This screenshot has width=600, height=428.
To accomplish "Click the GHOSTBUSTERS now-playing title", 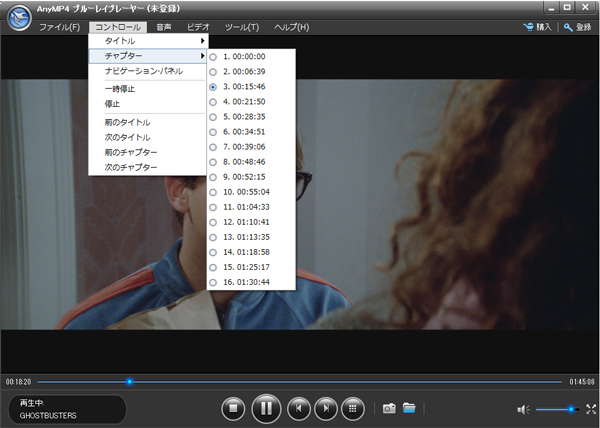I will tap(48, 415).
